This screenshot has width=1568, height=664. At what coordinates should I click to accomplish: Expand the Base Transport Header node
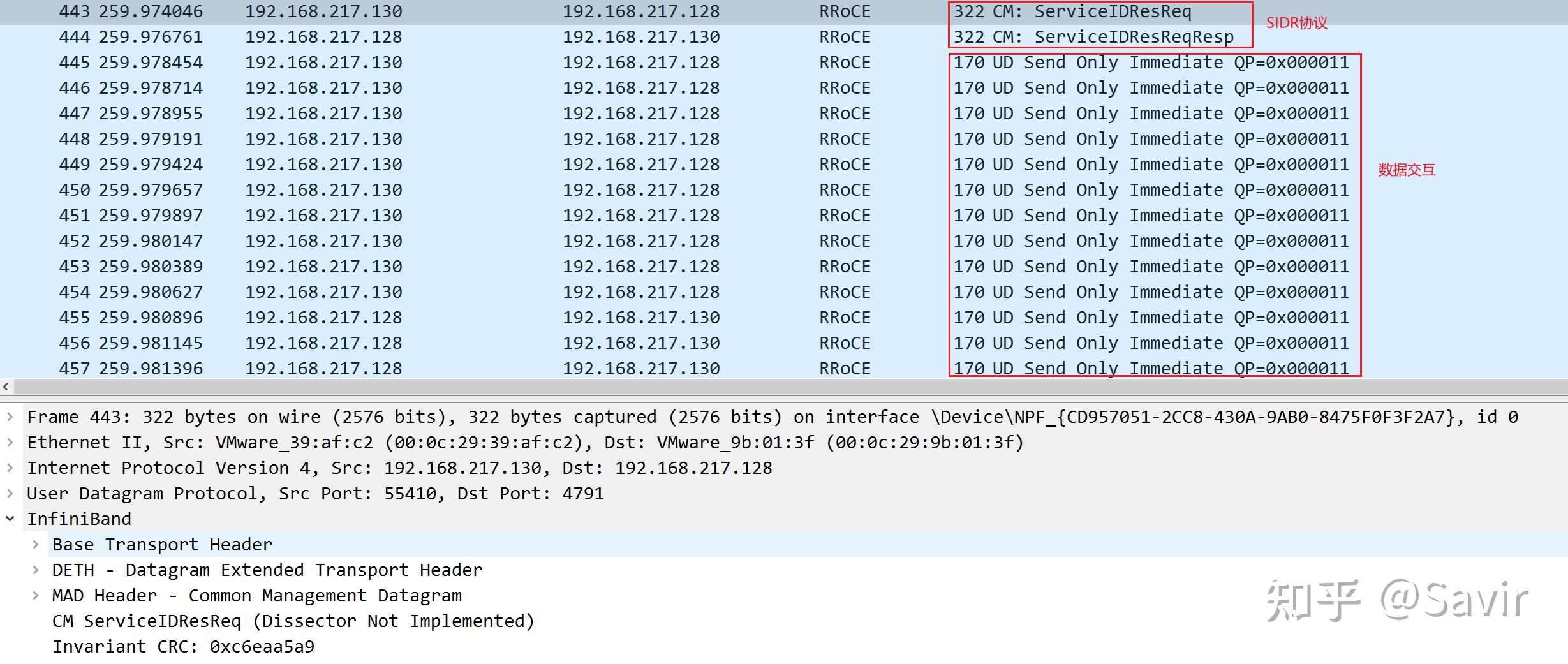(x=36, y=545)
